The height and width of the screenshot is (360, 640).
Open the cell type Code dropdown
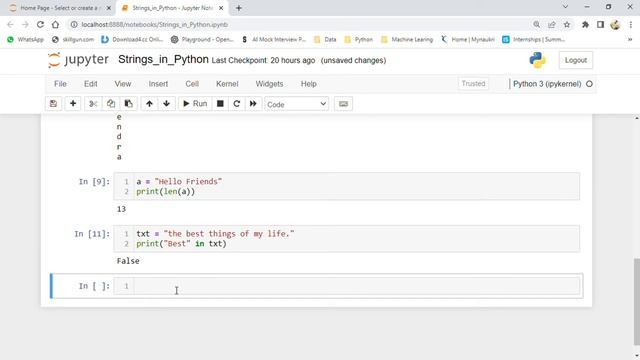point(296,104)
